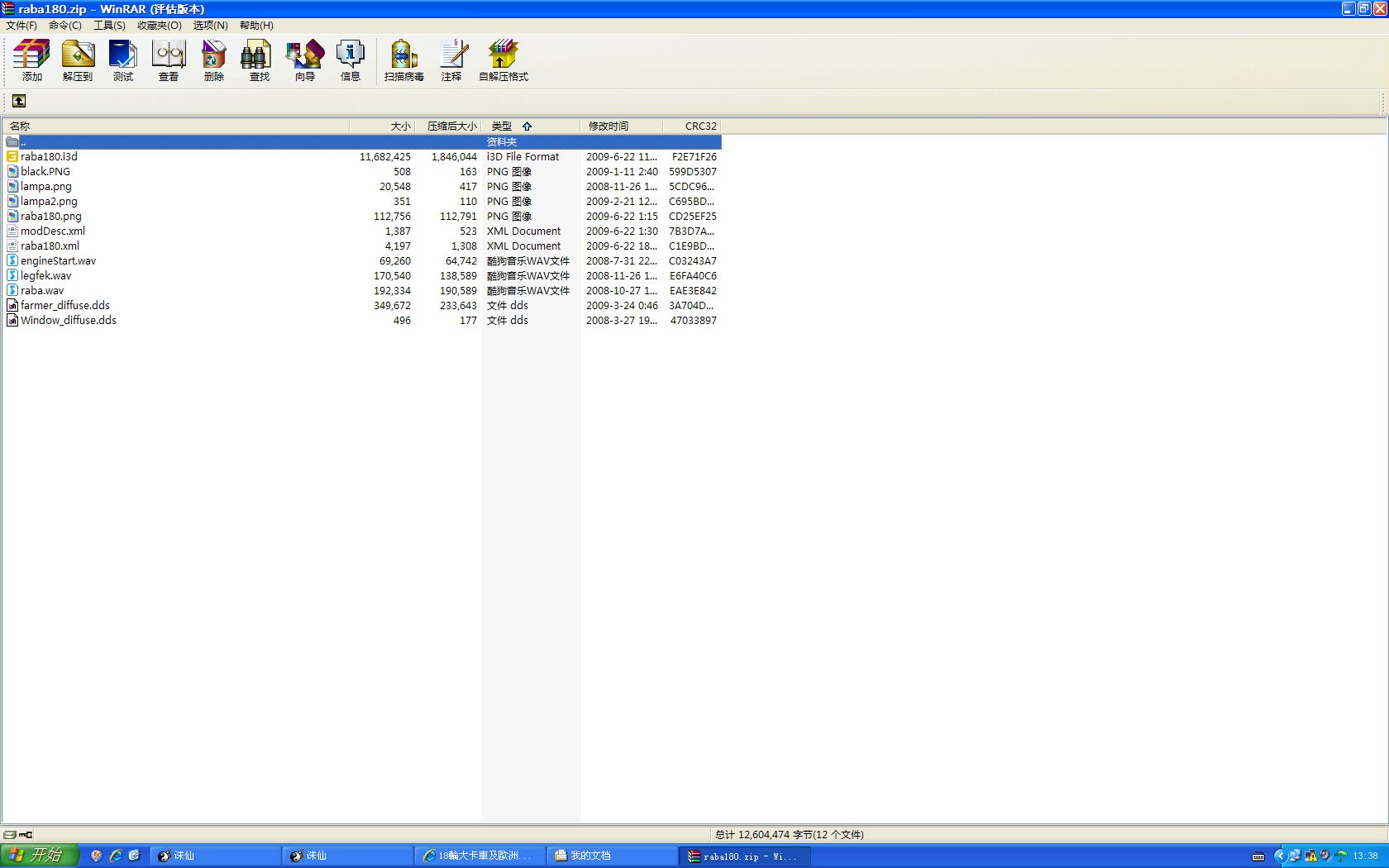
Task: Click the 'i3D File Format' type cell
Action: (523, 157)
